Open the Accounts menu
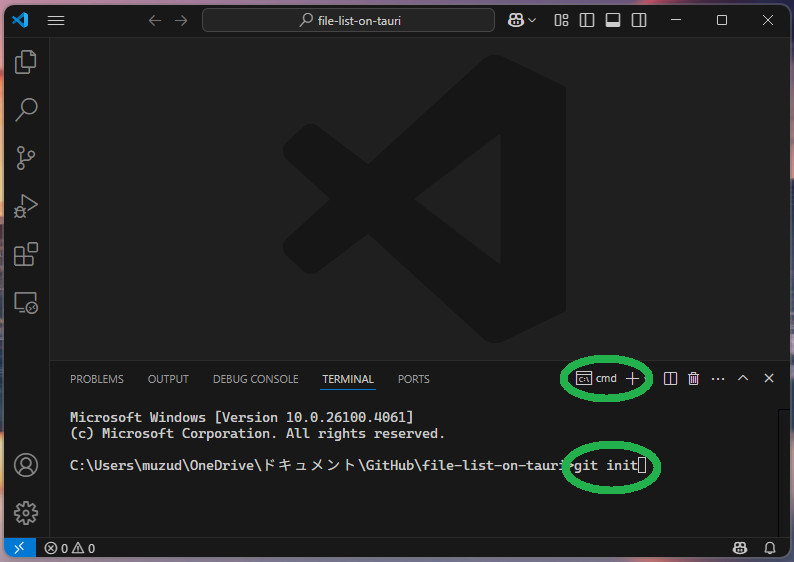 tap(25, 465)
